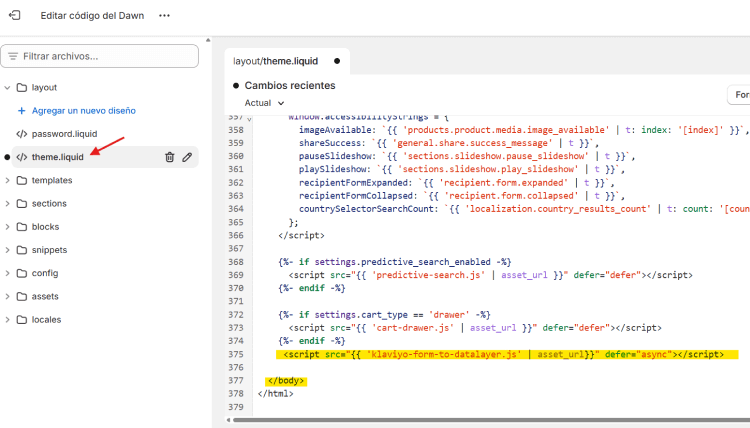Click code icon beside theme.liquid
Image resolution: width=750 pixels, height=428 pixels.
[22, 157]
